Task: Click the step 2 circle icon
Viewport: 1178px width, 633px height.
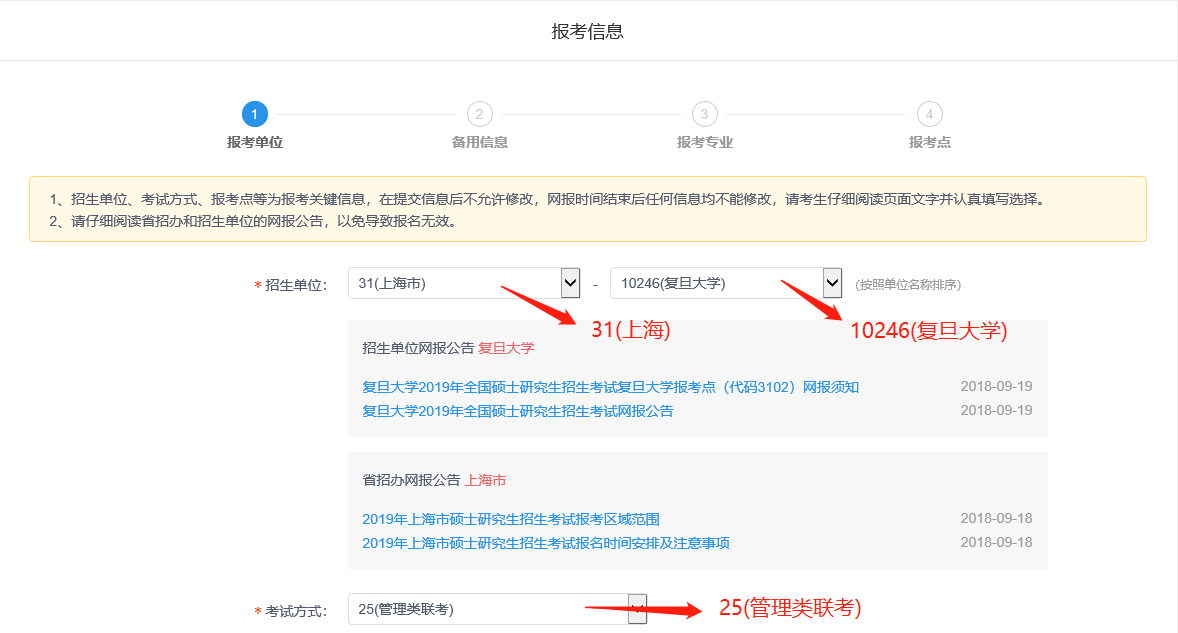Action: click(x=479, y=114)
